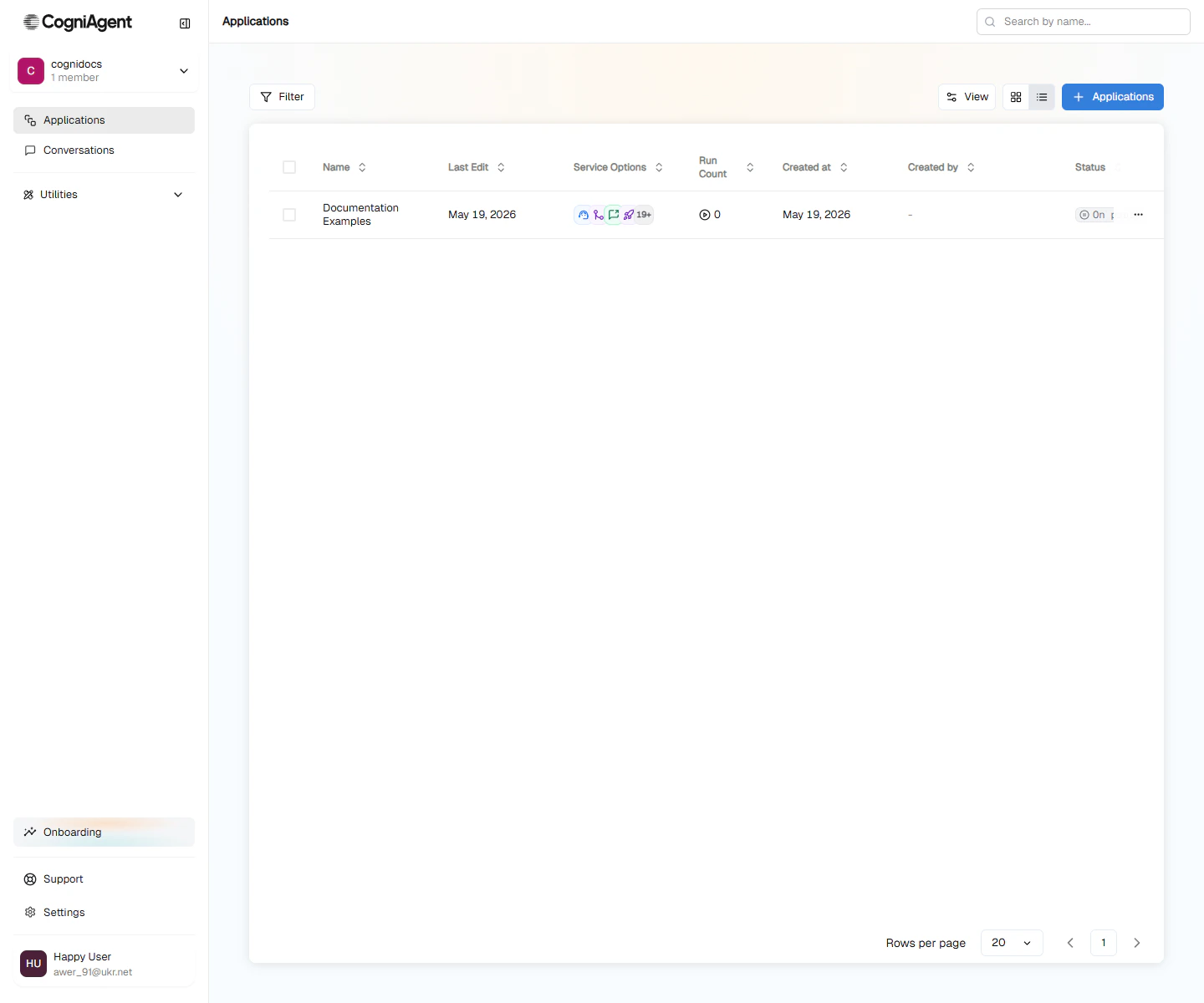This screenshot has width=1204, height=1003.
Task: Click the search magnifier icon
Action: coord(990,22)
